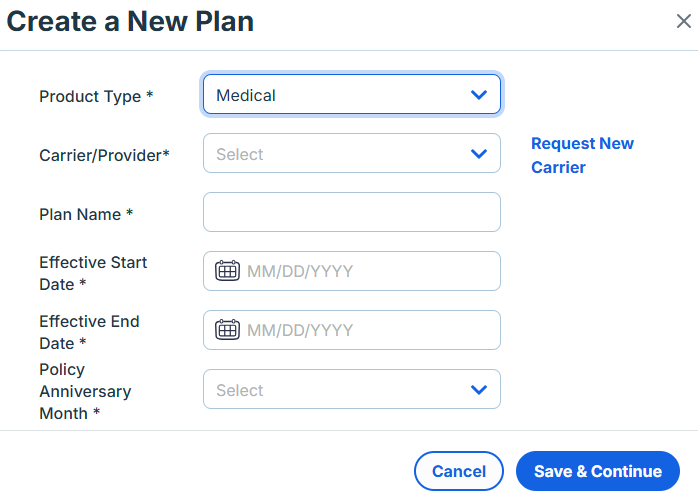Screen dimensions: 698x504
Task: Open the Carrier/Provider Select dropdown
Action: 352,153
